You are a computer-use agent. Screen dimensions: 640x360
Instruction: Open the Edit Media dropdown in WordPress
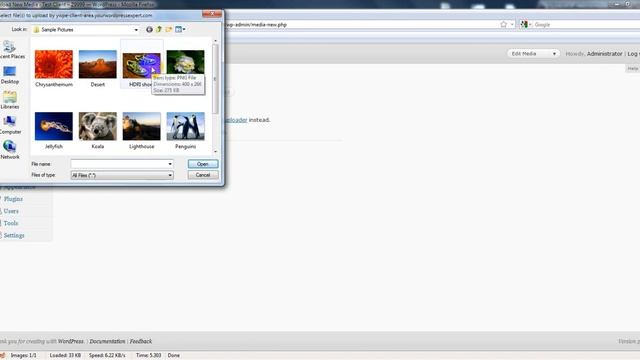coord(533,54)
